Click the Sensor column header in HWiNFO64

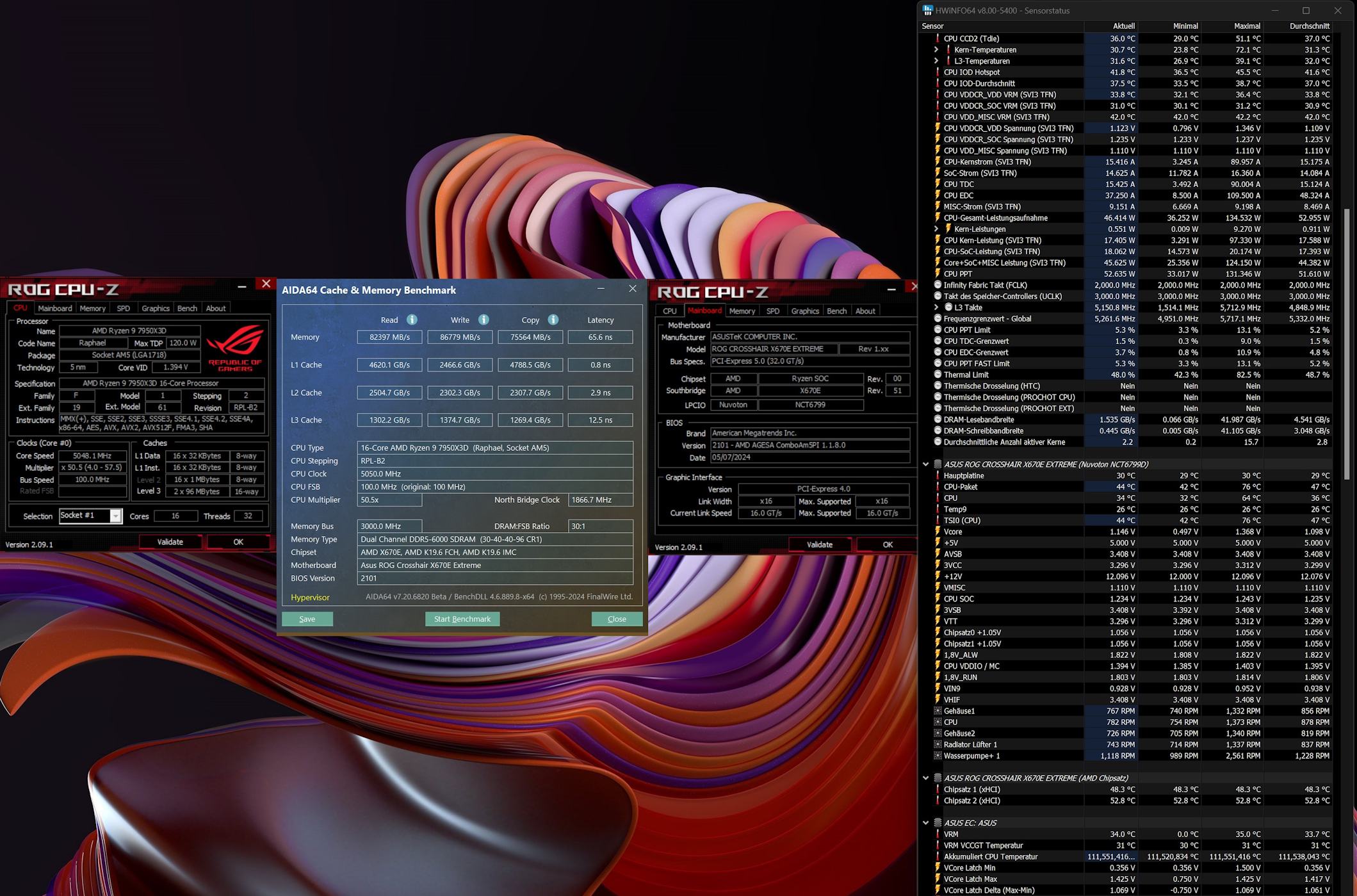coord(1001,26)
